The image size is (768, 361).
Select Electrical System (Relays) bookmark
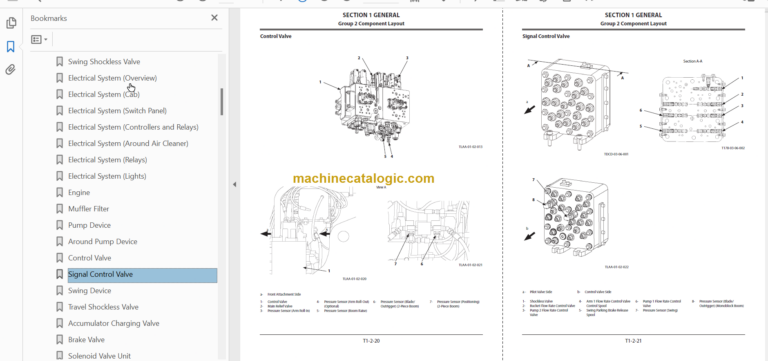point(107,160)
